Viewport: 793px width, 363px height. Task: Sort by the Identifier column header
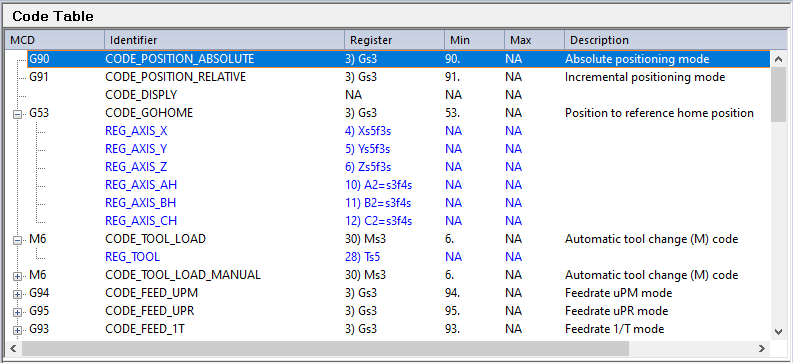coord(225,40)
